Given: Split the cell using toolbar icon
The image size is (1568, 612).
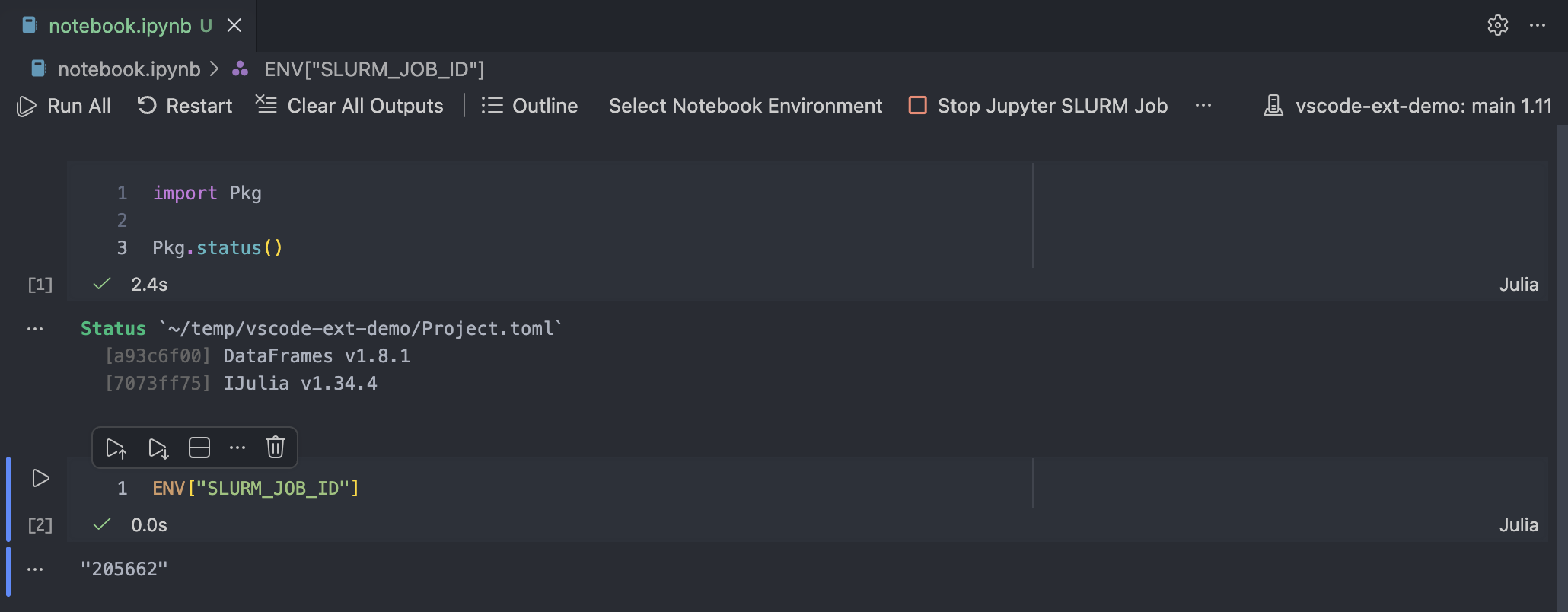Looking at the screenshot, I should click(x=199, y=448).
